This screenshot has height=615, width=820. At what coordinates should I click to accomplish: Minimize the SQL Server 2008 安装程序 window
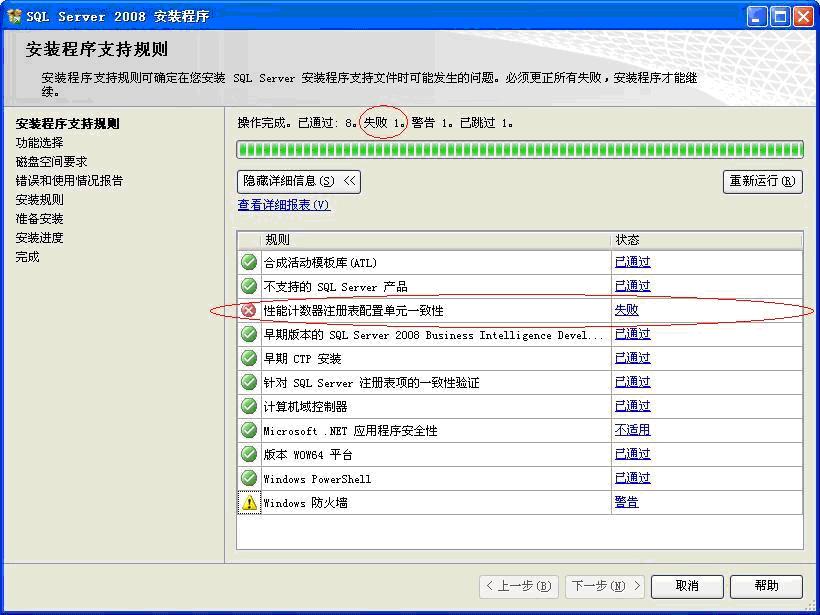(x=757, y=16)
